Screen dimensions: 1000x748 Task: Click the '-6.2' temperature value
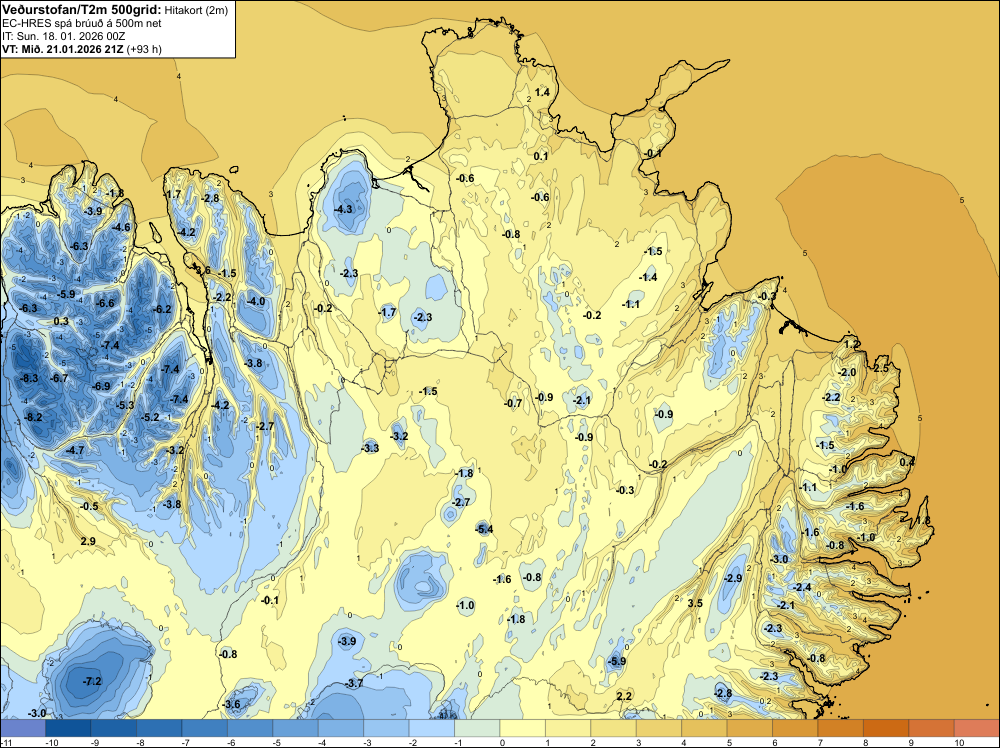click(163, 309)
